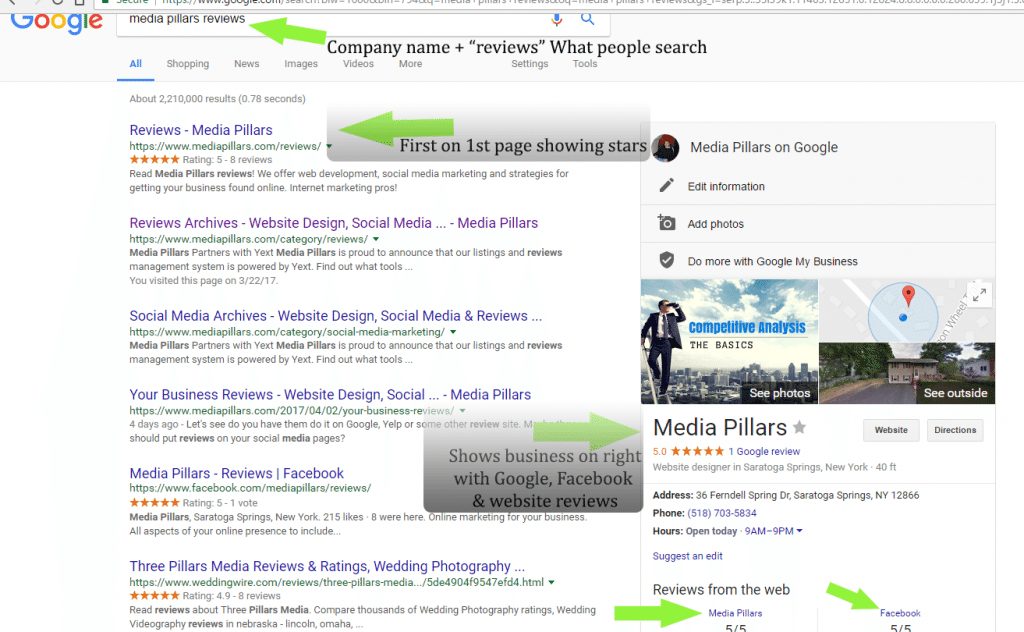
Task: Click the shield Google My Business icon
Action: pos(666,261)
